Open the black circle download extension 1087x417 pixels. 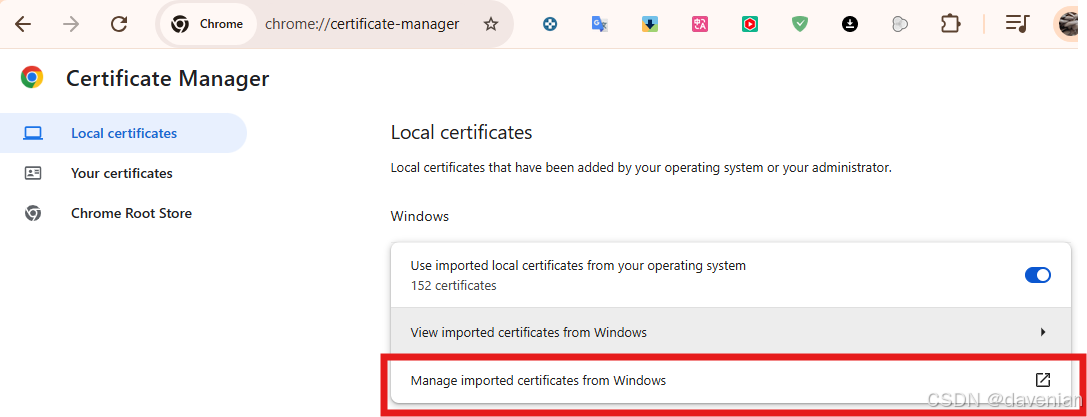pyautogui.click(x=850, y=25)
